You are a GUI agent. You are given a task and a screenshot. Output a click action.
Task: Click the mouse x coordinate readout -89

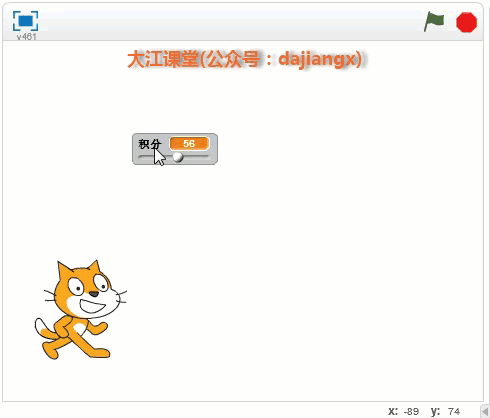tap(411, 412)
